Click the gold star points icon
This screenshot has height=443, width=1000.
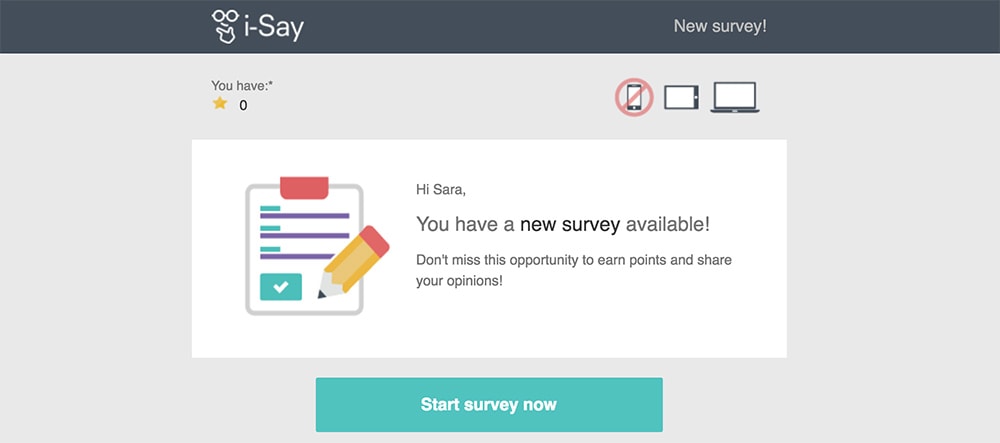pos(220,103)
